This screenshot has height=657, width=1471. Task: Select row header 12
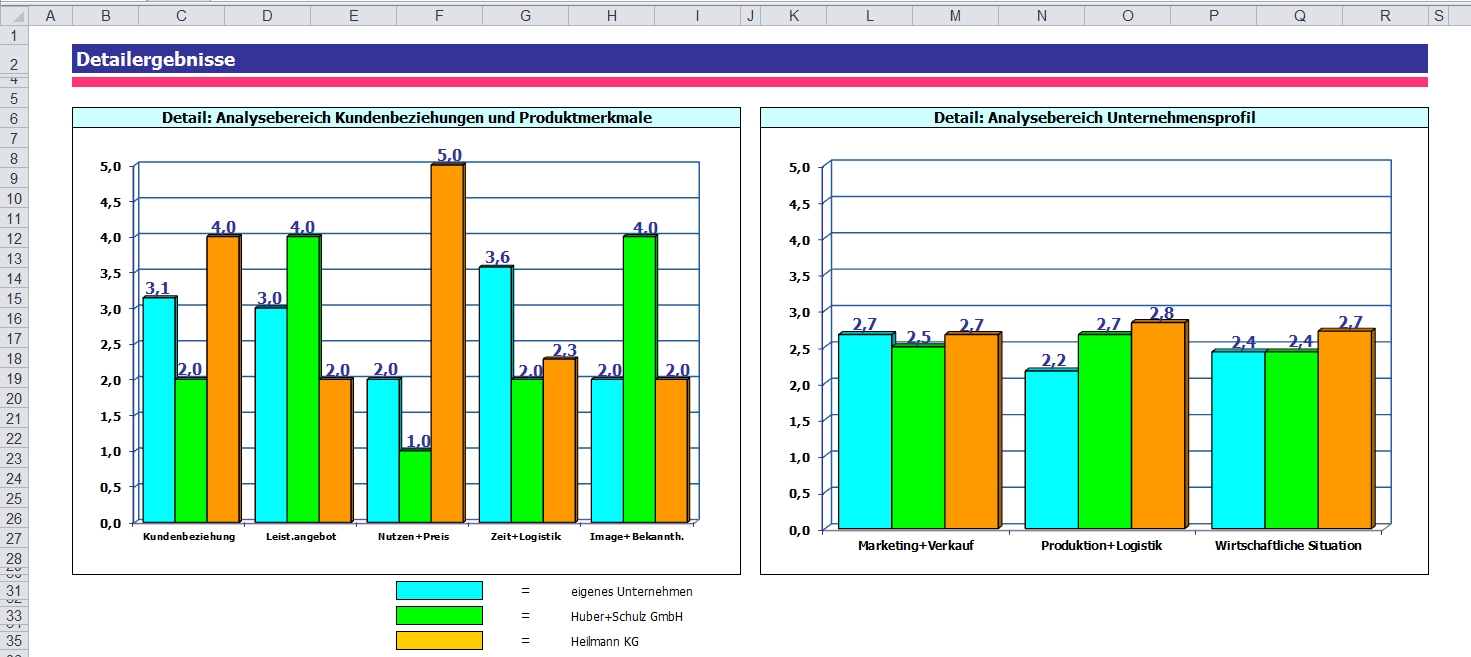[x=14, y=238]
